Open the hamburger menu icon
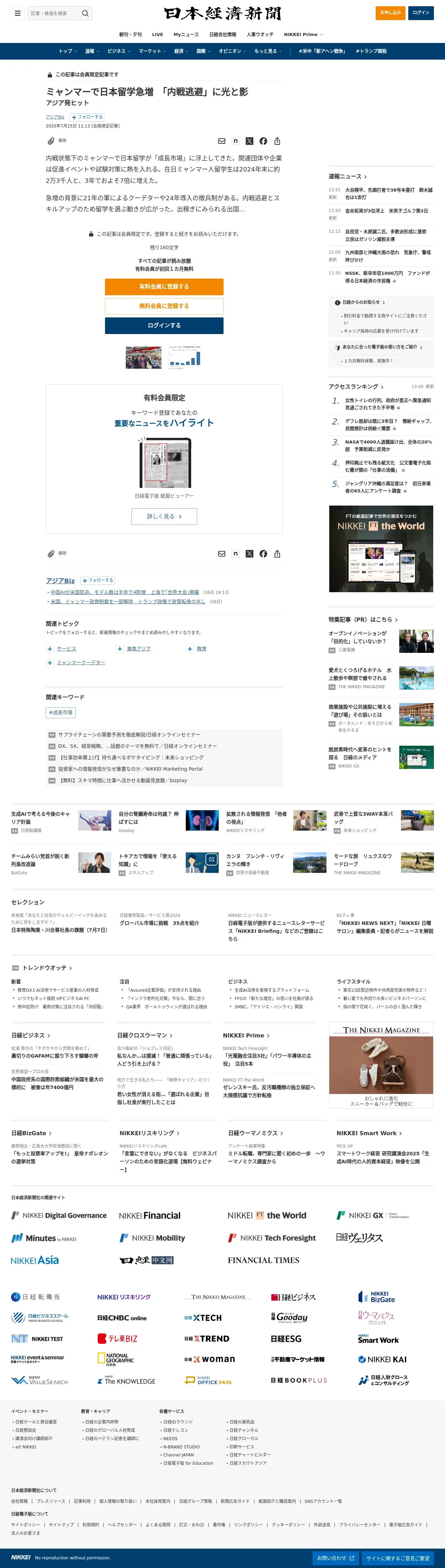 coord(18,13)
